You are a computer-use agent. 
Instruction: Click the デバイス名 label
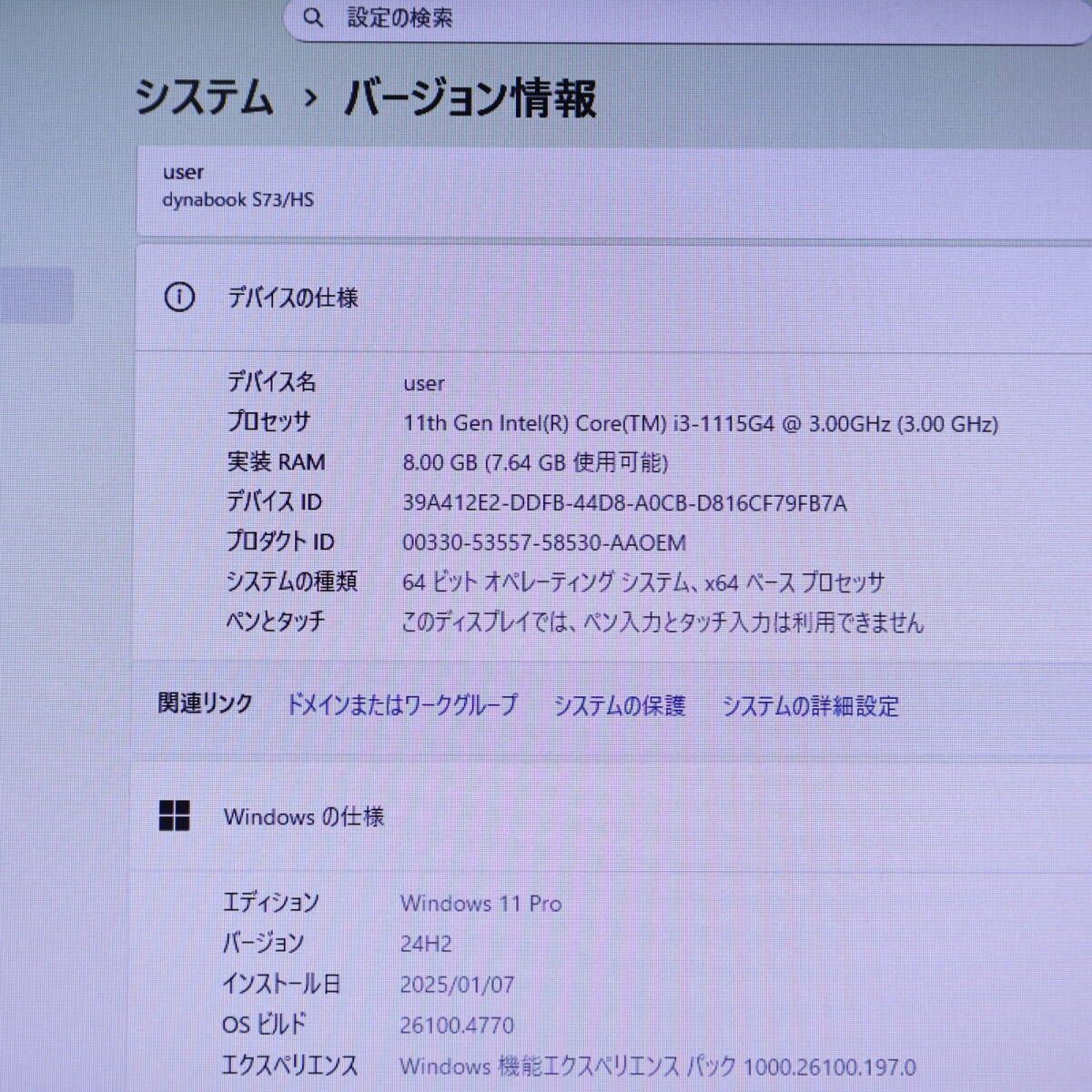click(271, 381)
